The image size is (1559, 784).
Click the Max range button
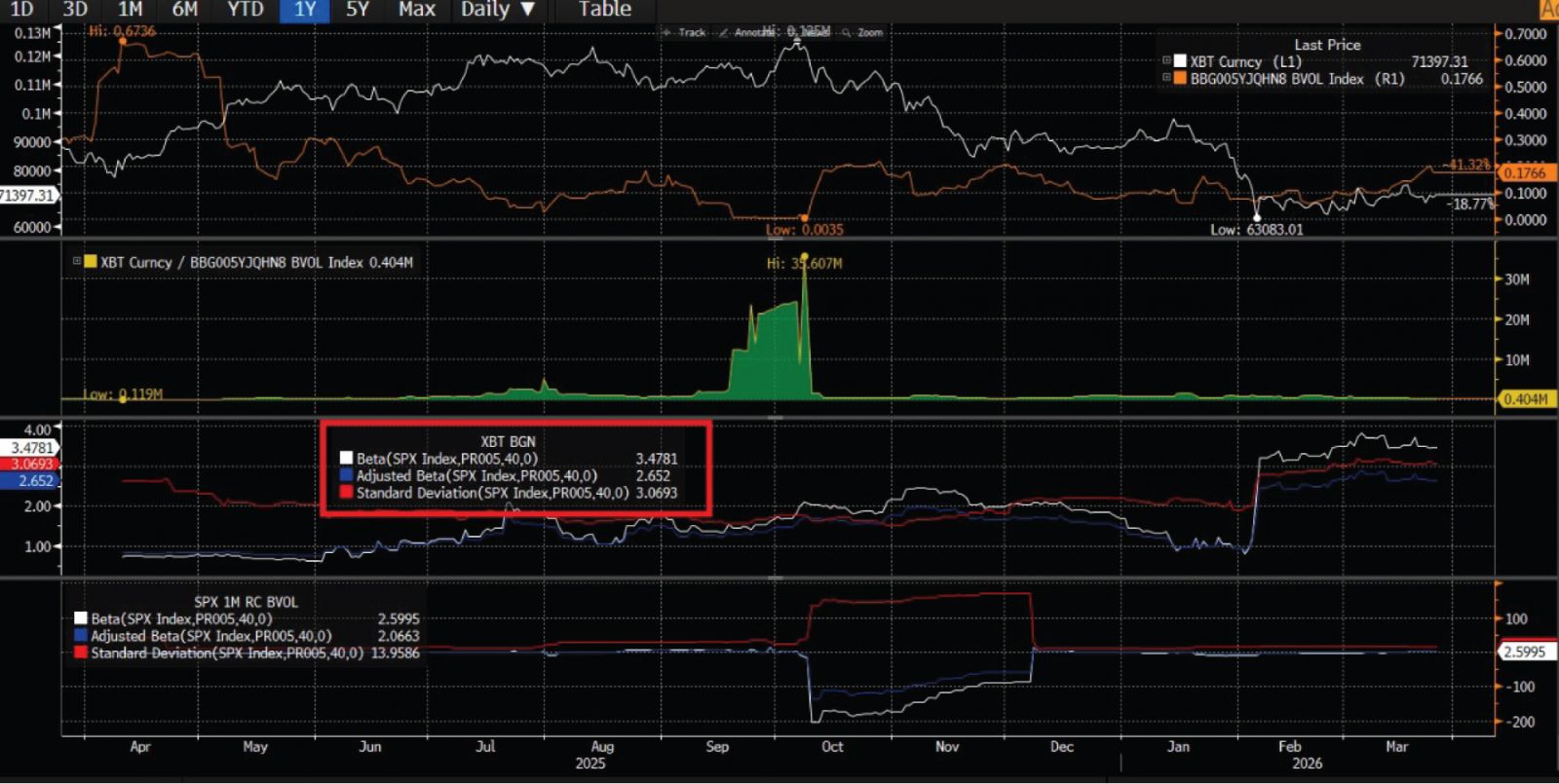pyautogui.click(x=417, y=10)
